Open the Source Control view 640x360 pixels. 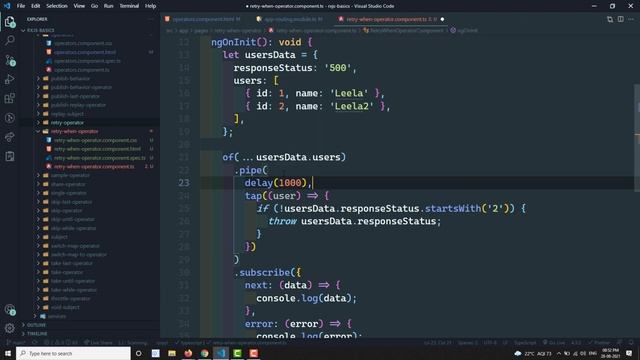[10, 60]
